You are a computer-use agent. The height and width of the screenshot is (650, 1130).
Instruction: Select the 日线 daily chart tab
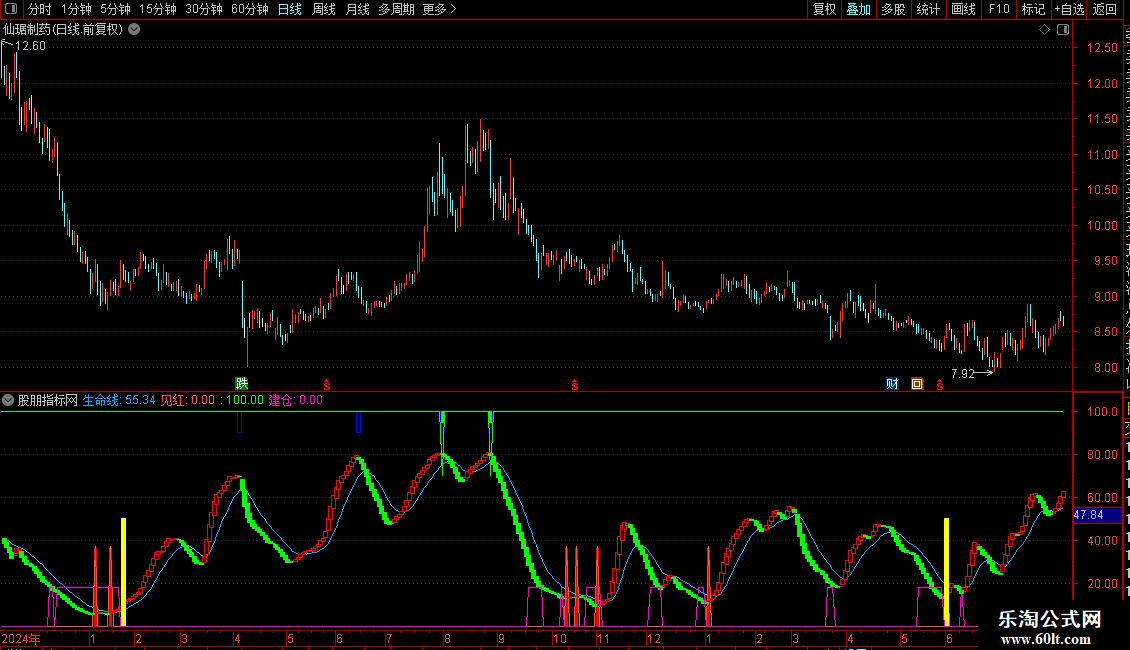pos(290,9)
